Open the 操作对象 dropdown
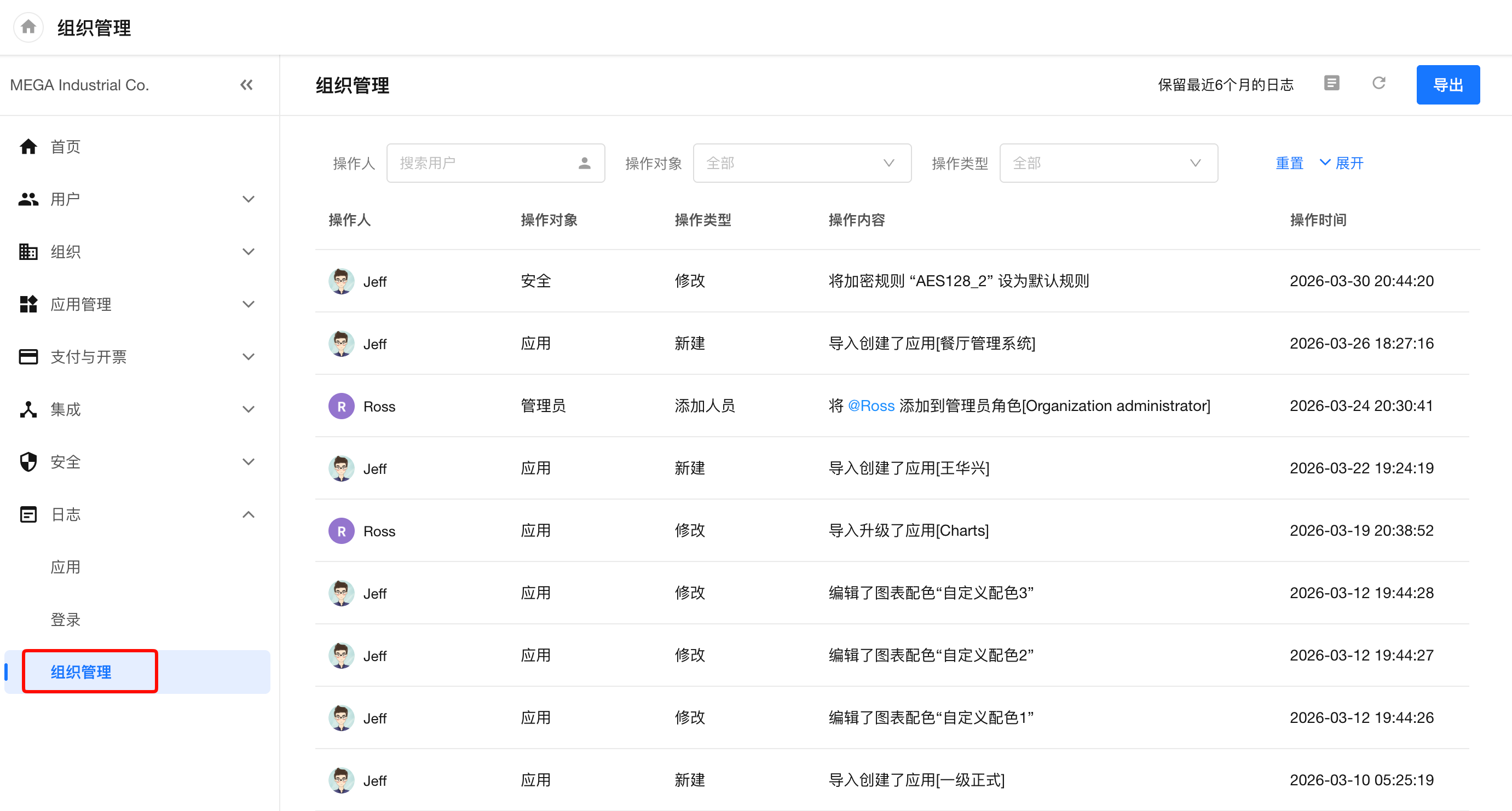 tap(801, 163)
